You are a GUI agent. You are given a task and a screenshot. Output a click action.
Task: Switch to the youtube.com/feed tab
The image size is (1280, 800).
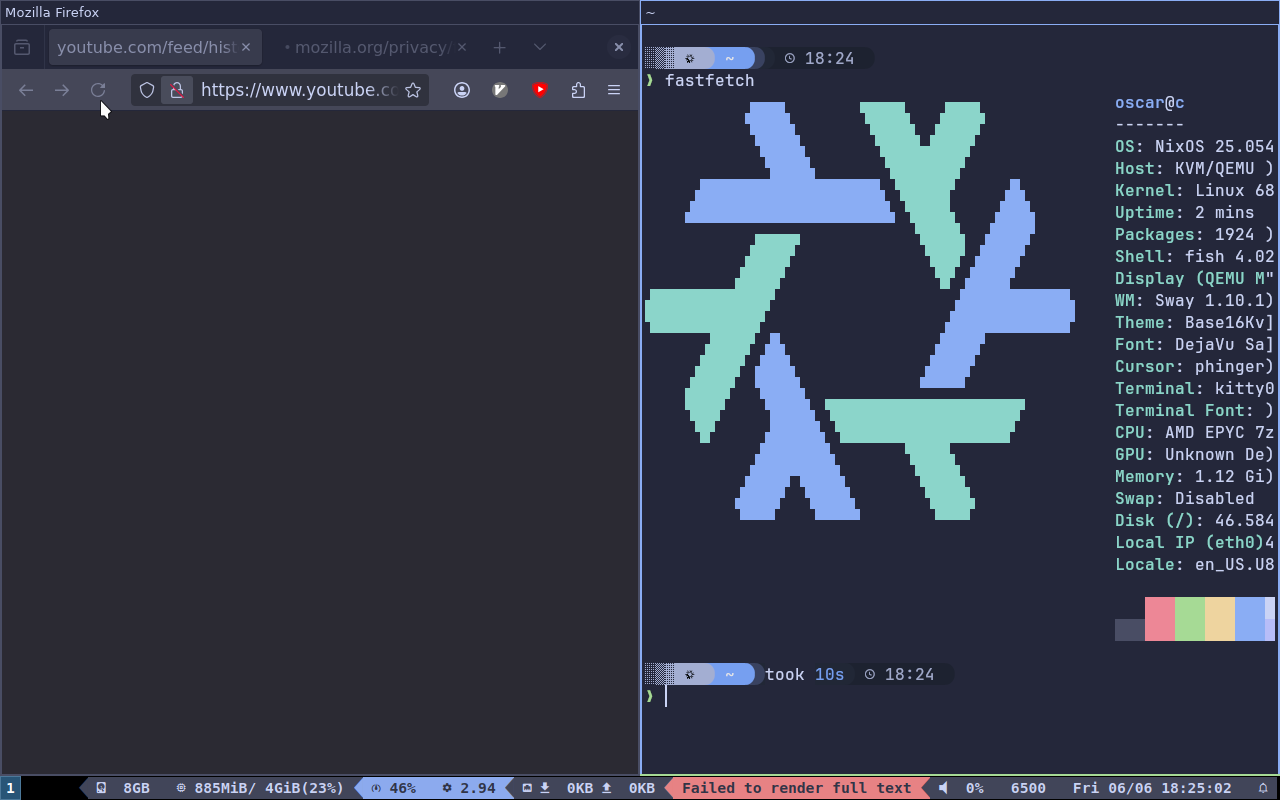pyautogui.click(x=155, y=47)
